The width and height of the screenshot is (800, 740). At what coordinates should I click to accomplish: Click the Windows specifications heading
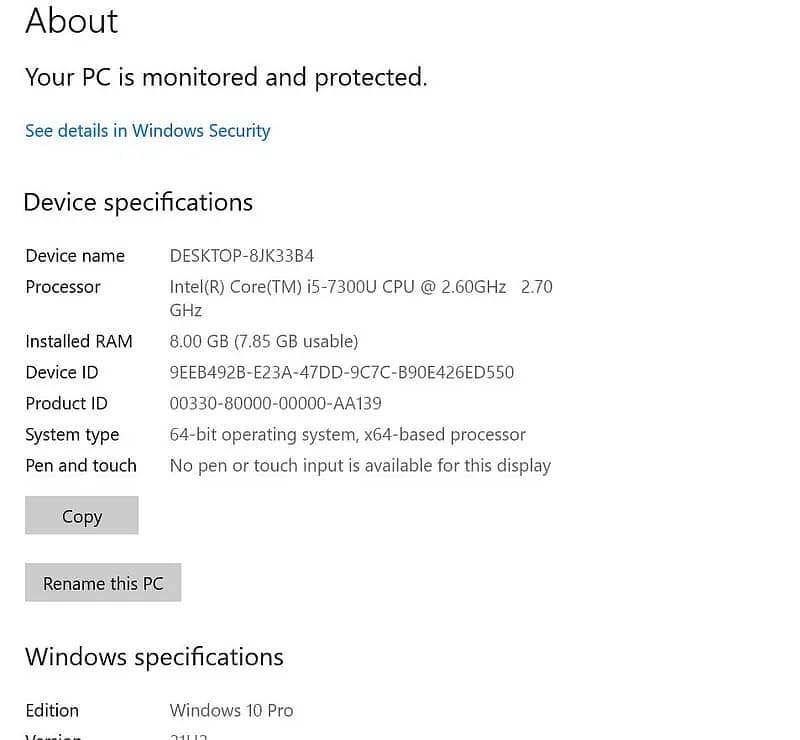click(x=154, y=657)
